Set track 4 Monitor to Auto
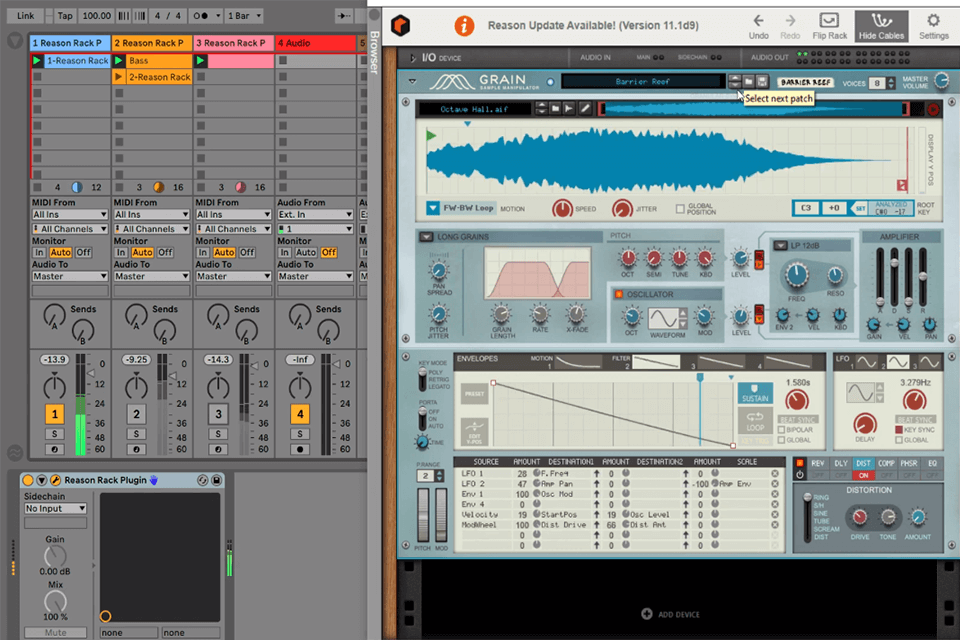The image size is (960, 640). click(x=306, y=252)
